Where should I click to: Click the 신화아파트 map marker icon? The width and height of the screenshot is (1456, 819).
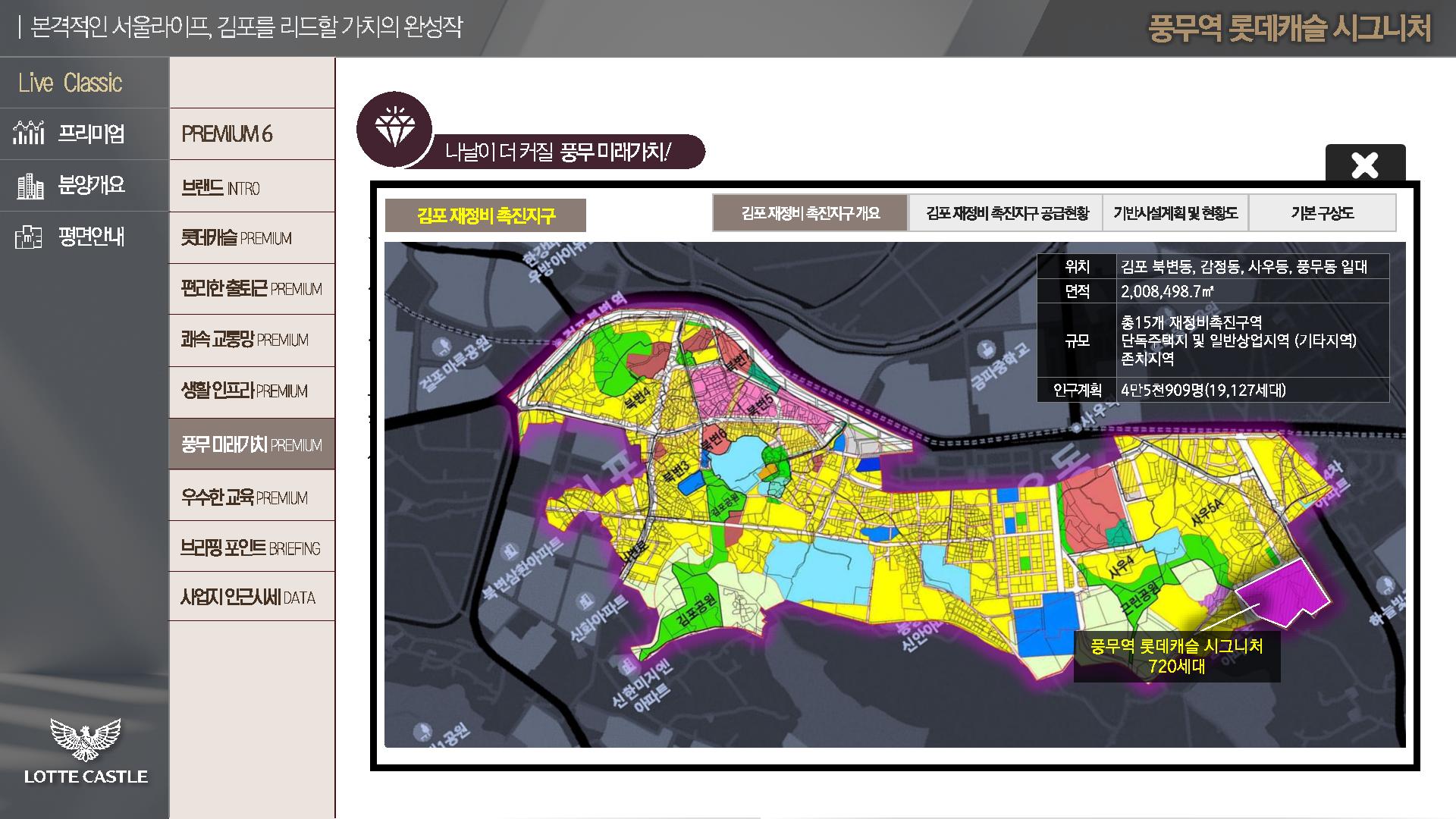[584, 603]
